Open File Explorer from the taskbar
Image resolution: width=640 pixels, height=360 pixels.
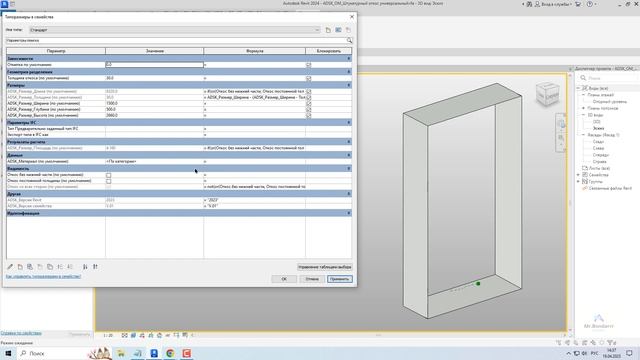(121, 353)
